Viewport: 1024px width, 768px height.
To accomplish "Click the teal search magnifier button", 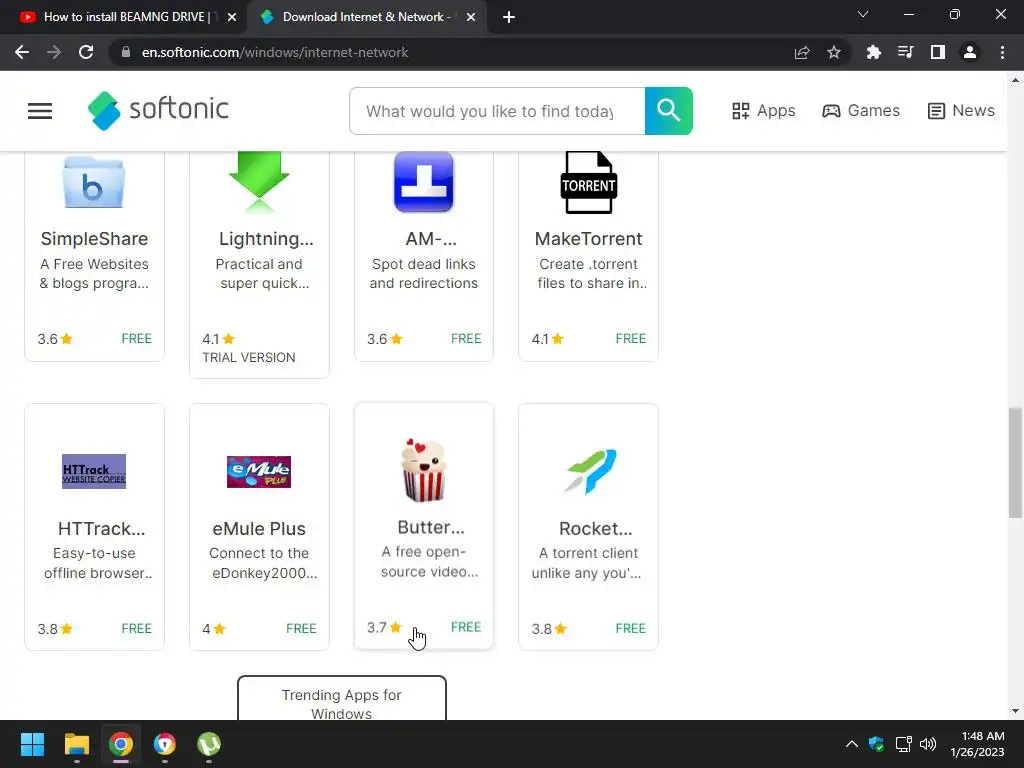I will point(668,111).
